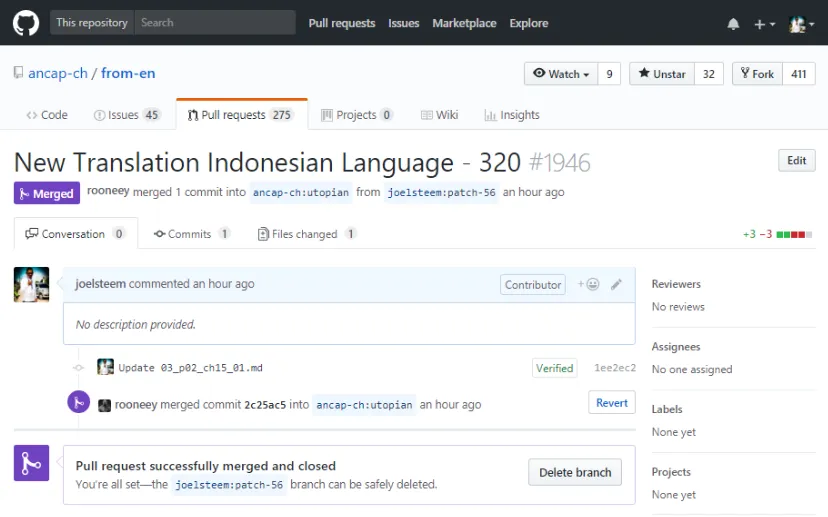This screenshot has height=517, width=828.
Task: View the 9 watchers count
Action: click(609, 74)
